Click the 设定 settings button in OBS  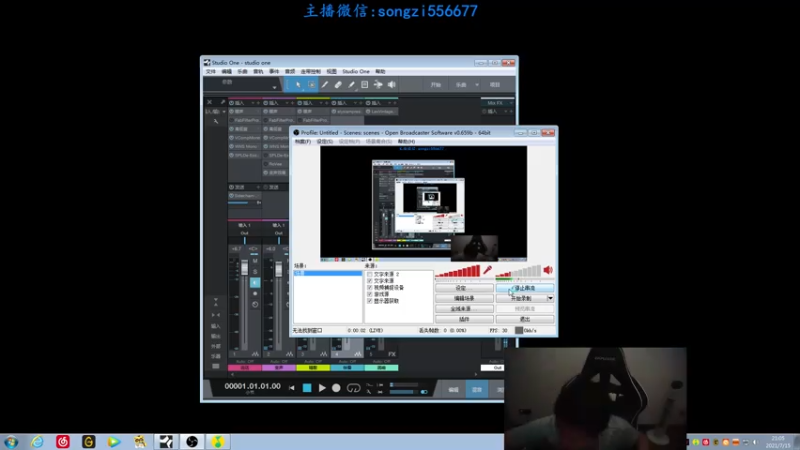[x=464, y=288]
